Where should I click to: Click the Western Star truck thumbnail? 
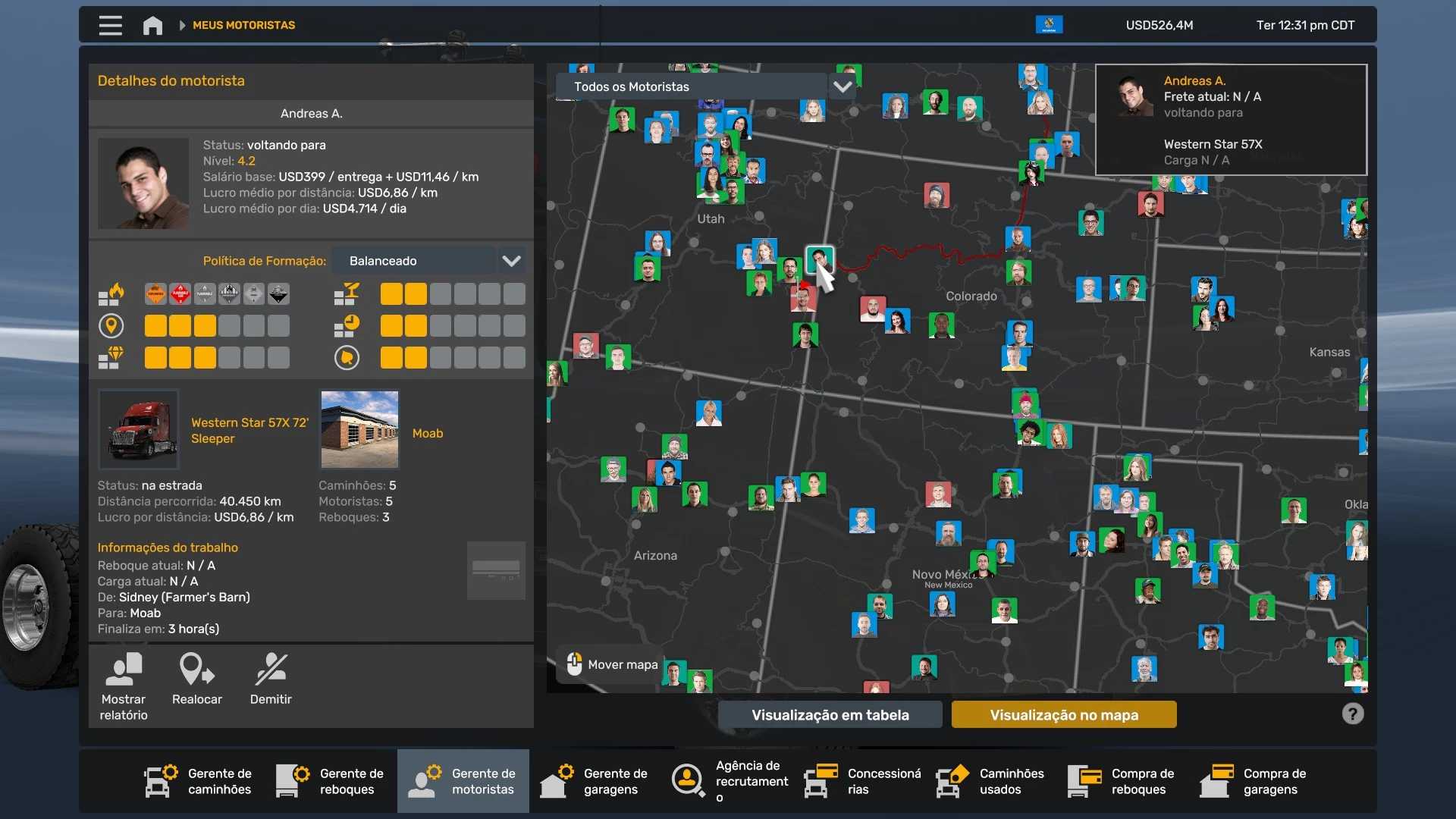tap(139, 429)
